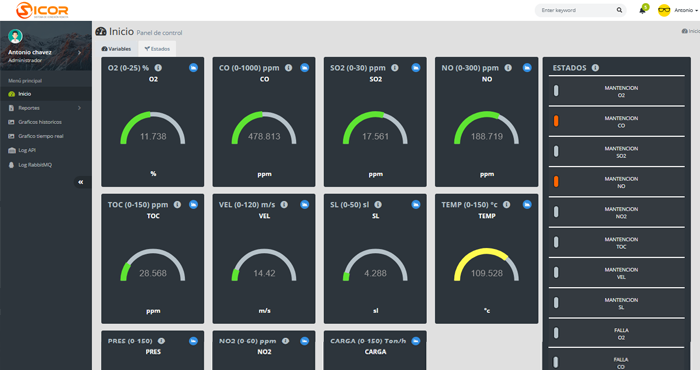Click the blue icon on the CO card

click(x=304, y=68)
